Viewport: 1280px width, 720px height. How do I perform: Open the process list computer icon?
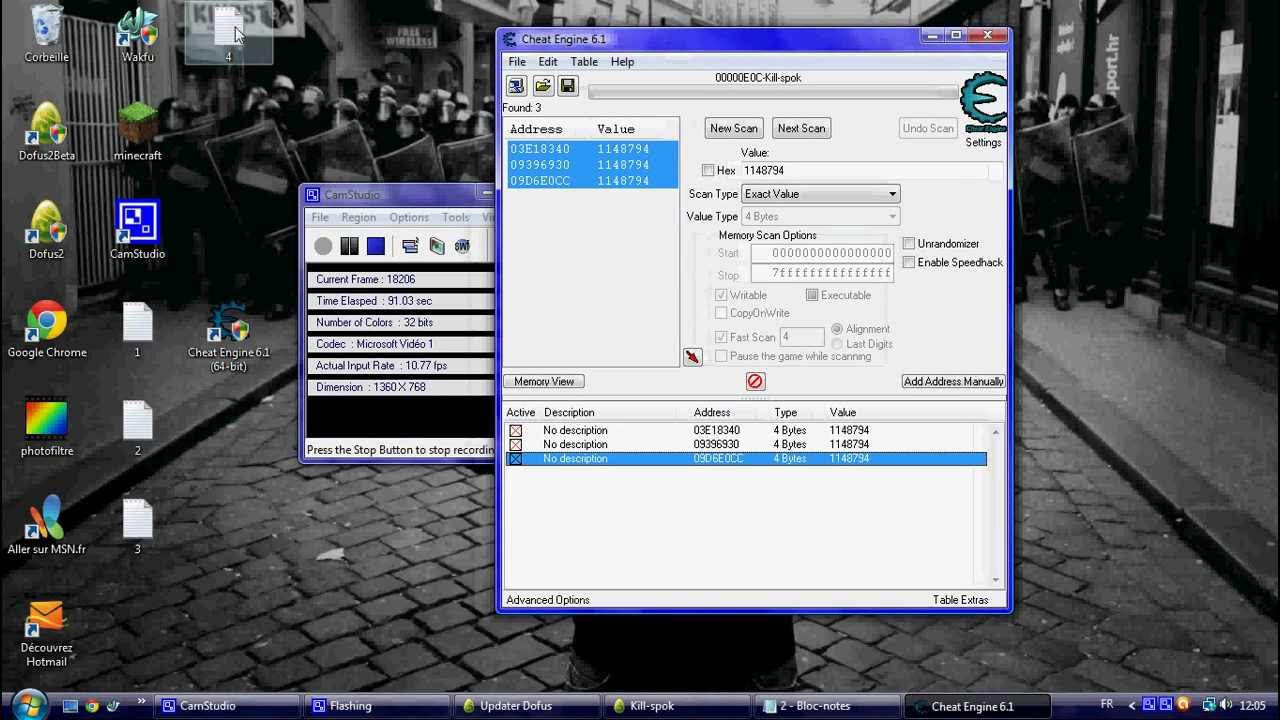pyautogui.click(x=516, y=86)
